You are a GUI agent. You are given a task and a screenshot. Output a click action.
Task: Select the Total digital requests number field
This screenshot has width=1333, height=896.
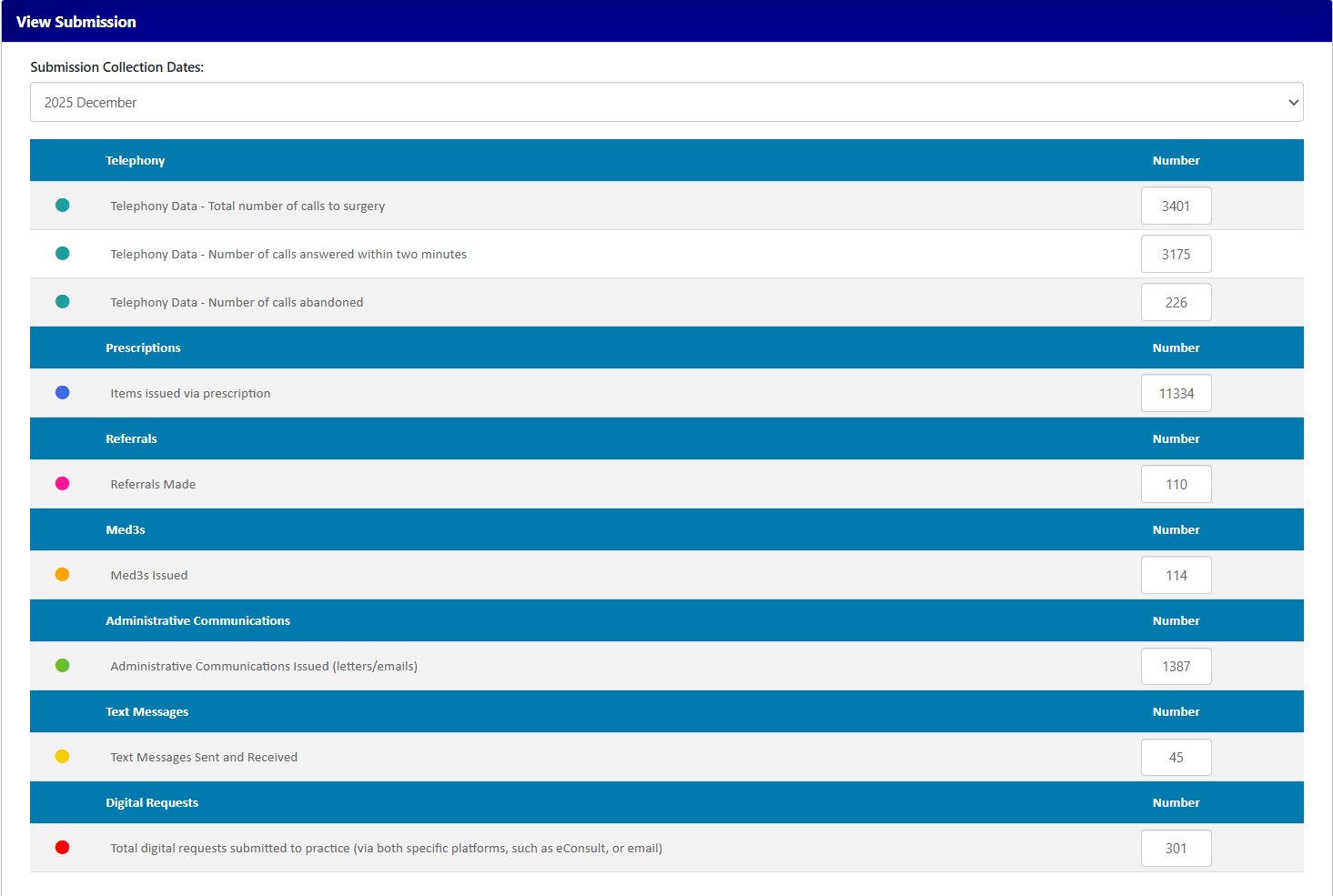pos(1176,848)
